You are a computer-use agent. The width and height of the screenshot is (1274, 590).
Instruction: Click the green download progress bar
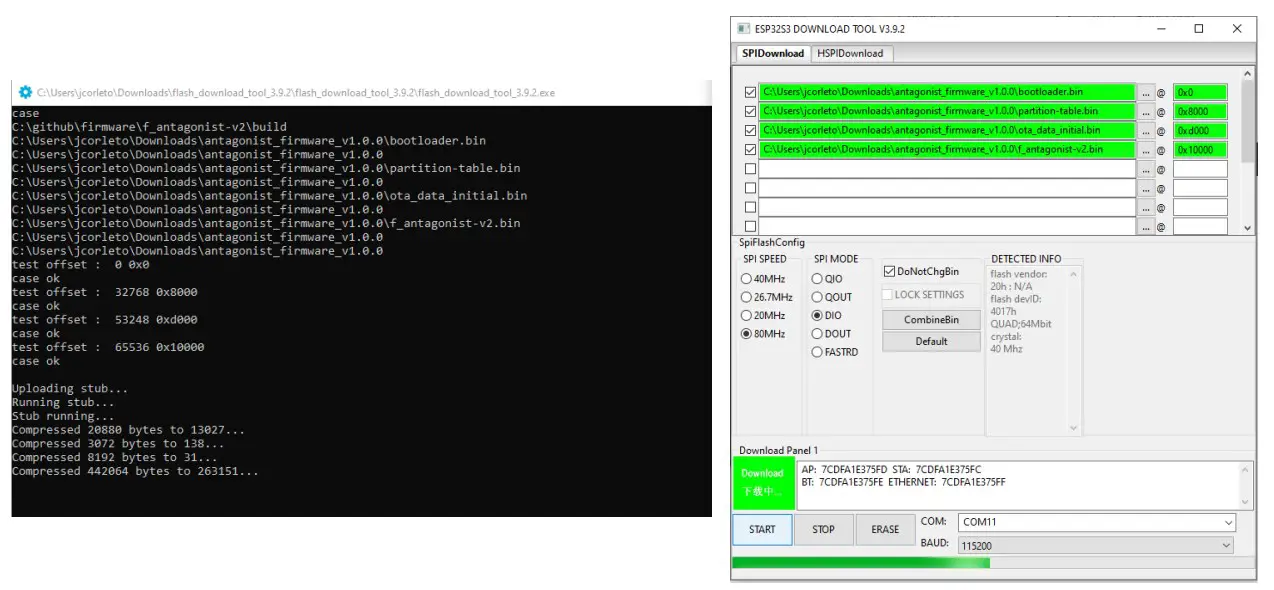point(861,563)
